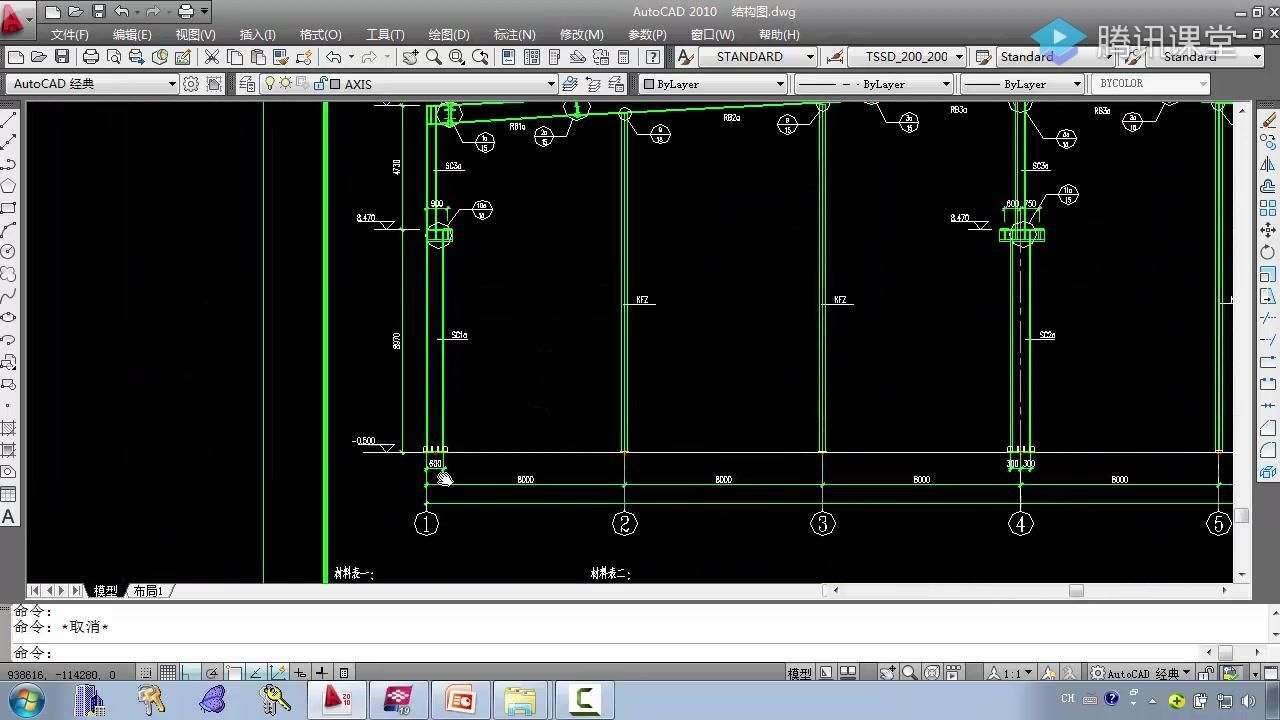Open the TSSD_200_200 dimension style dropdown

point(959,57)
